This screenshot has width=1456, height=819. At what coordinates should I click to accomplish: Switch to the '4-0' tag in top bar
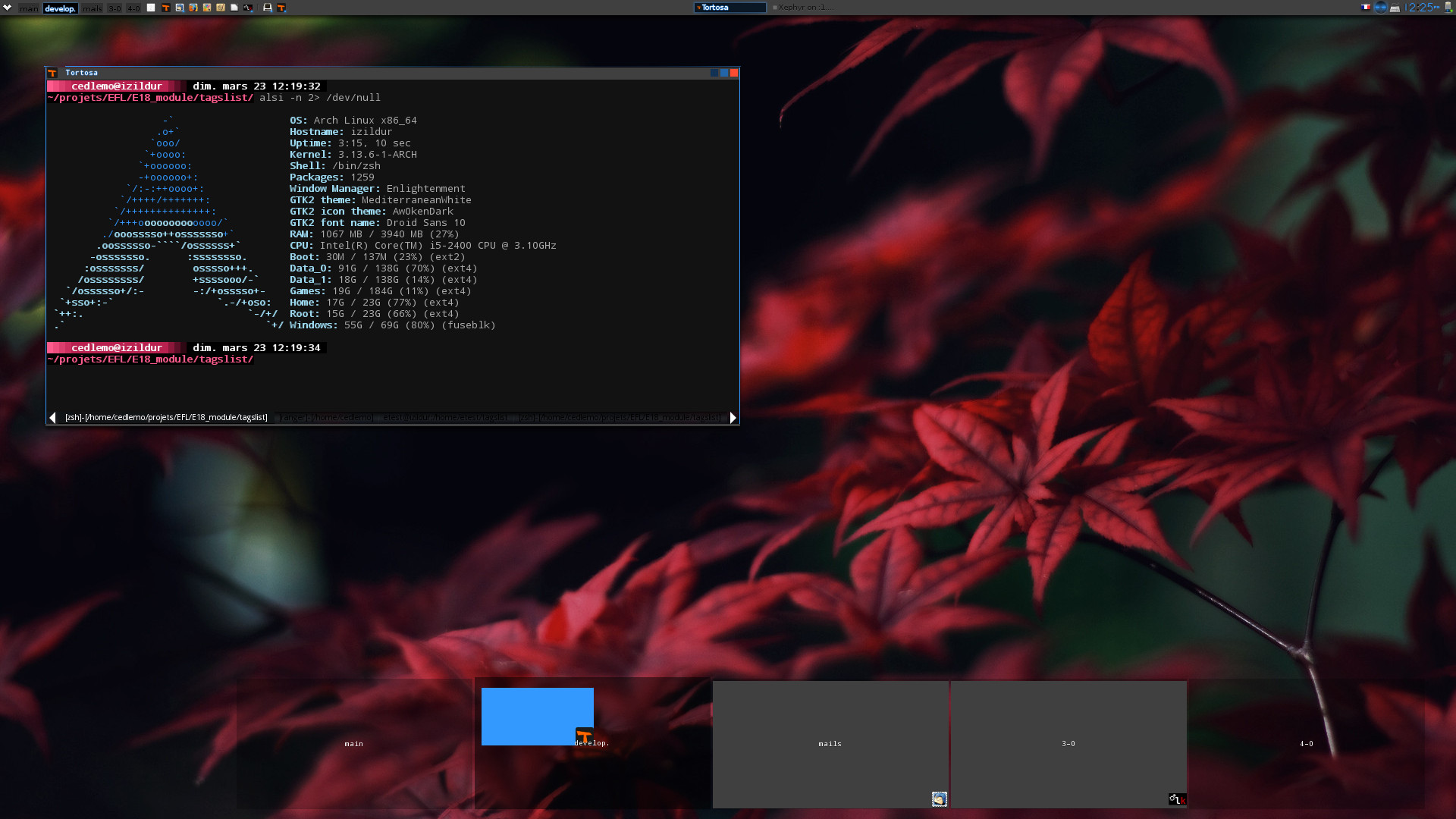click(x=133, y=8)
